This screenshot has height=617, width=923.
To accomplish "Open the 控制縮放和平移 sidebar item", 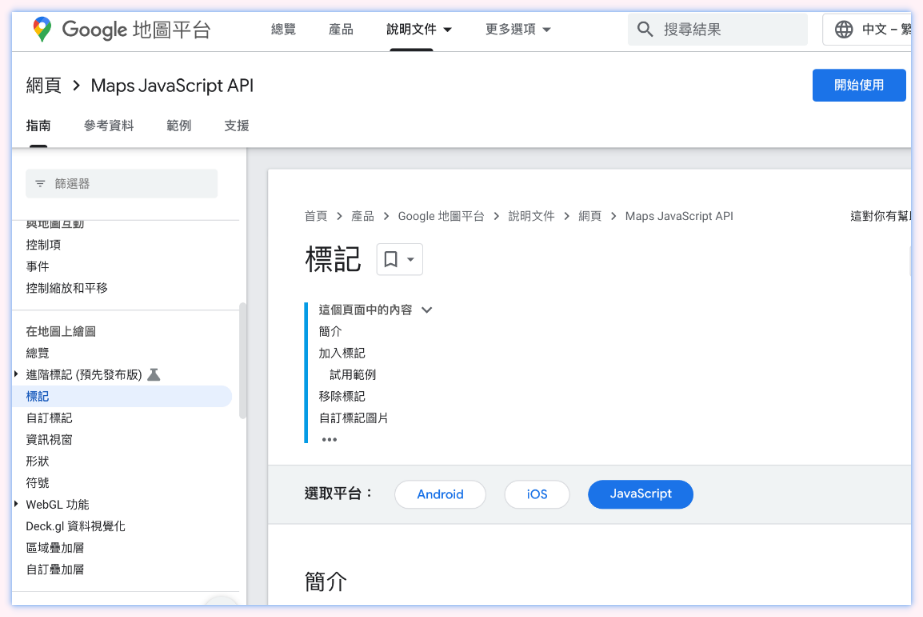I will pyautogui.click(x=67, y=288).
